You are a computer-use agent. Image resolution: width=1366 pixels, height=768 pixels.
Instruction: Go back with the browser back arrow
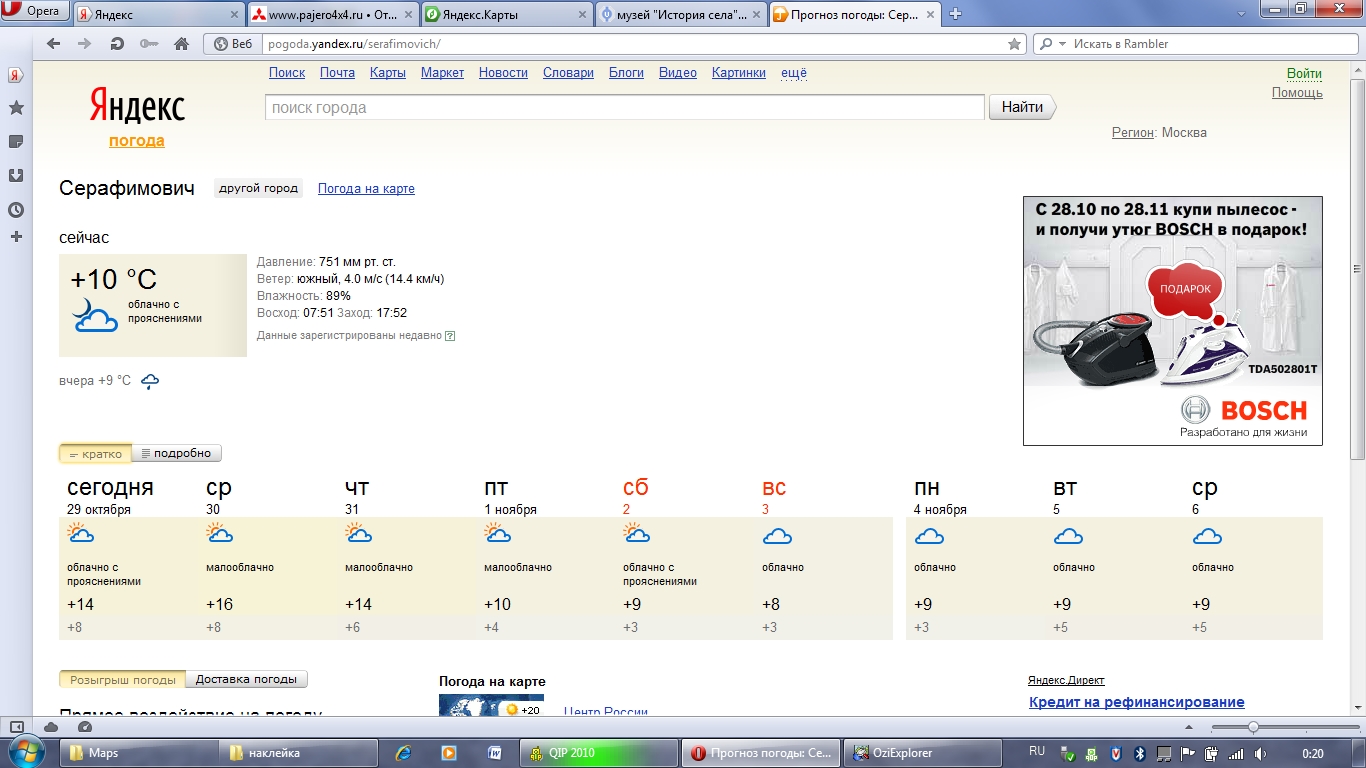pos(54,44)
